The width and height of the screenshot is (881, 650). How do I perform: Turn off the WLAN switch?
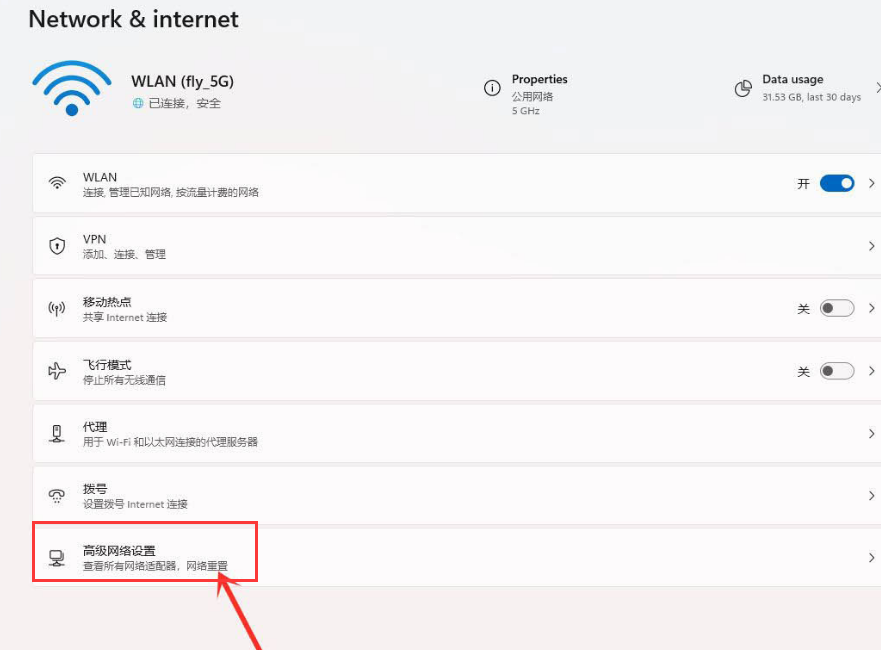(835, 183)
